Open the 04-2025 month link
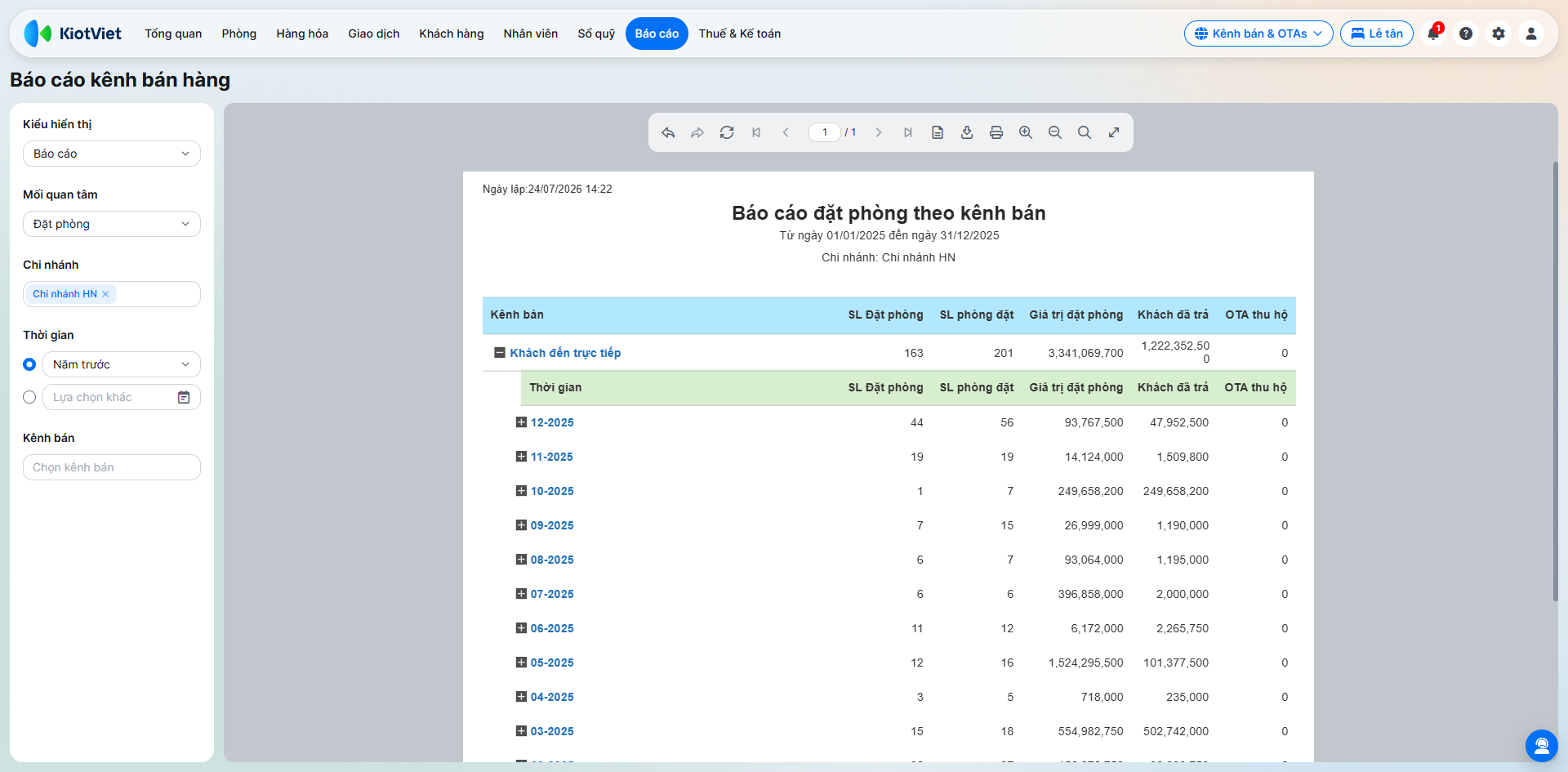The height and width of the screenshot is (772, 1568). tap(552, 697)
